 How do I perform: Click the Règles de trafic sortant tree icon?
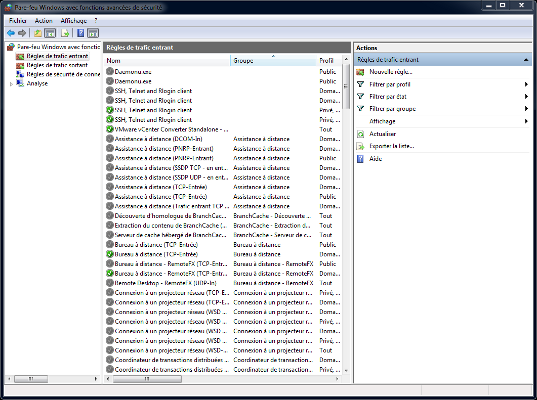(20, 65)
